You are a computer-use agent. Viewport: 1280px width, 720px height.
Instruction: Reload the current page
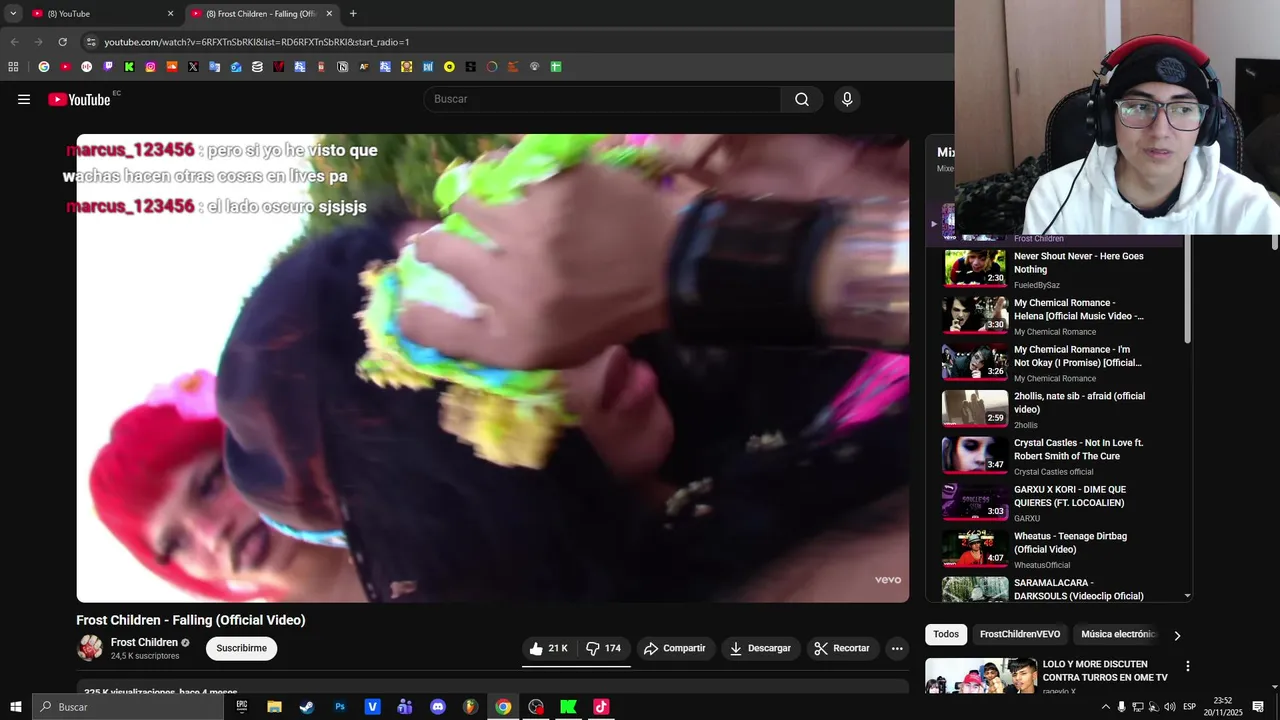pyautogui.click(x=62, y=42)
